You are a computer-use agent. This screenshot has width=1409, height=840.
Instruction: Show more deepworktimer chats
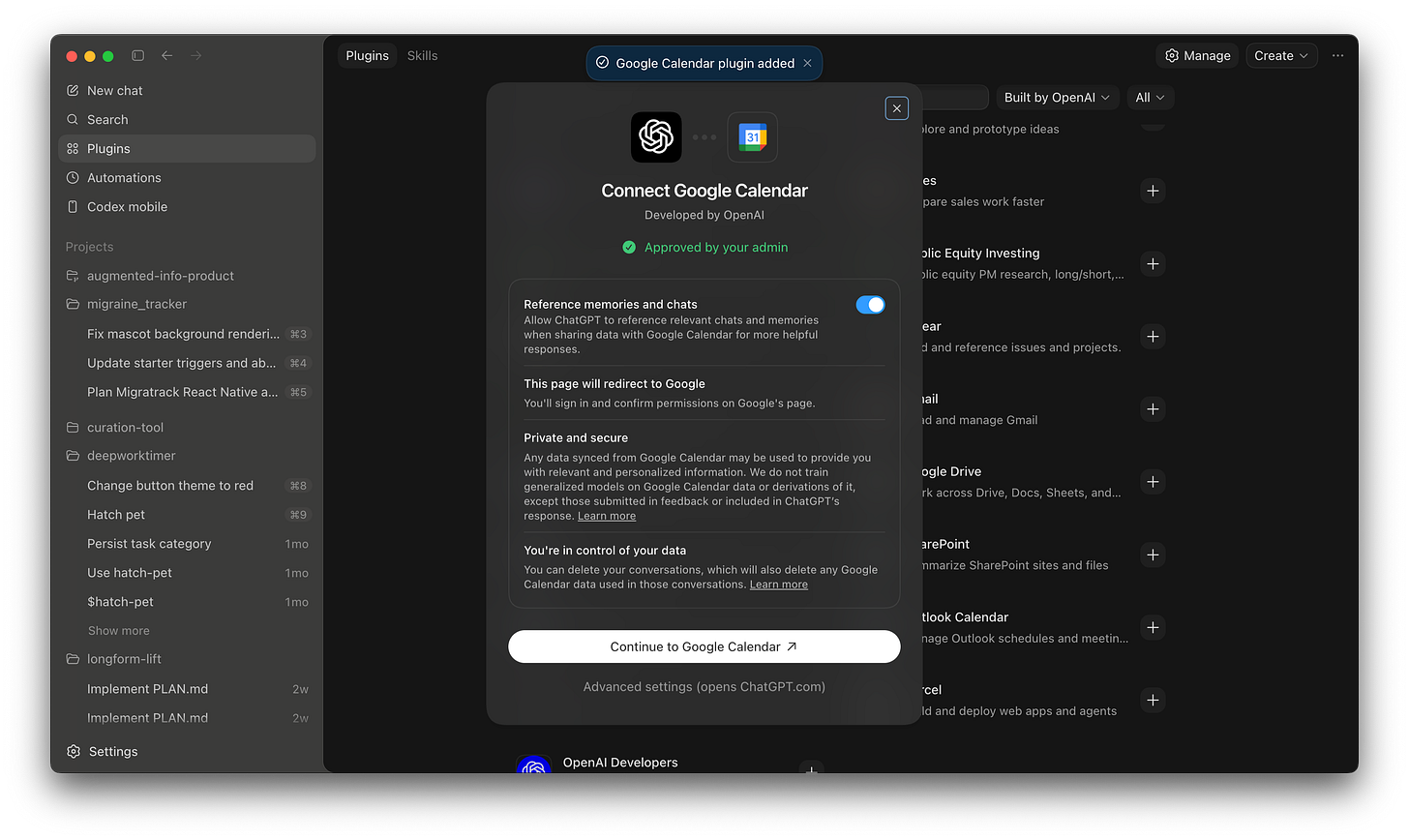pos(119,631)
